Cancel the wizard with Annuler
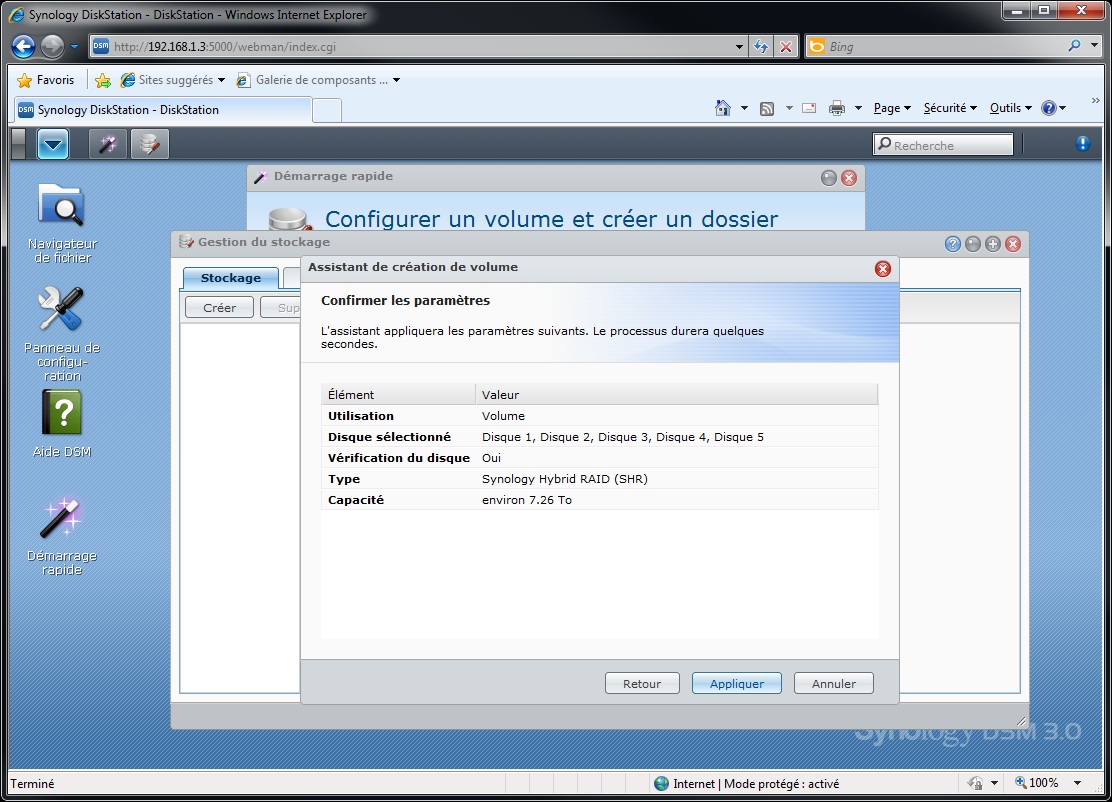The image size is (1112, 802). pyautogui.click(x=833, y=684)
